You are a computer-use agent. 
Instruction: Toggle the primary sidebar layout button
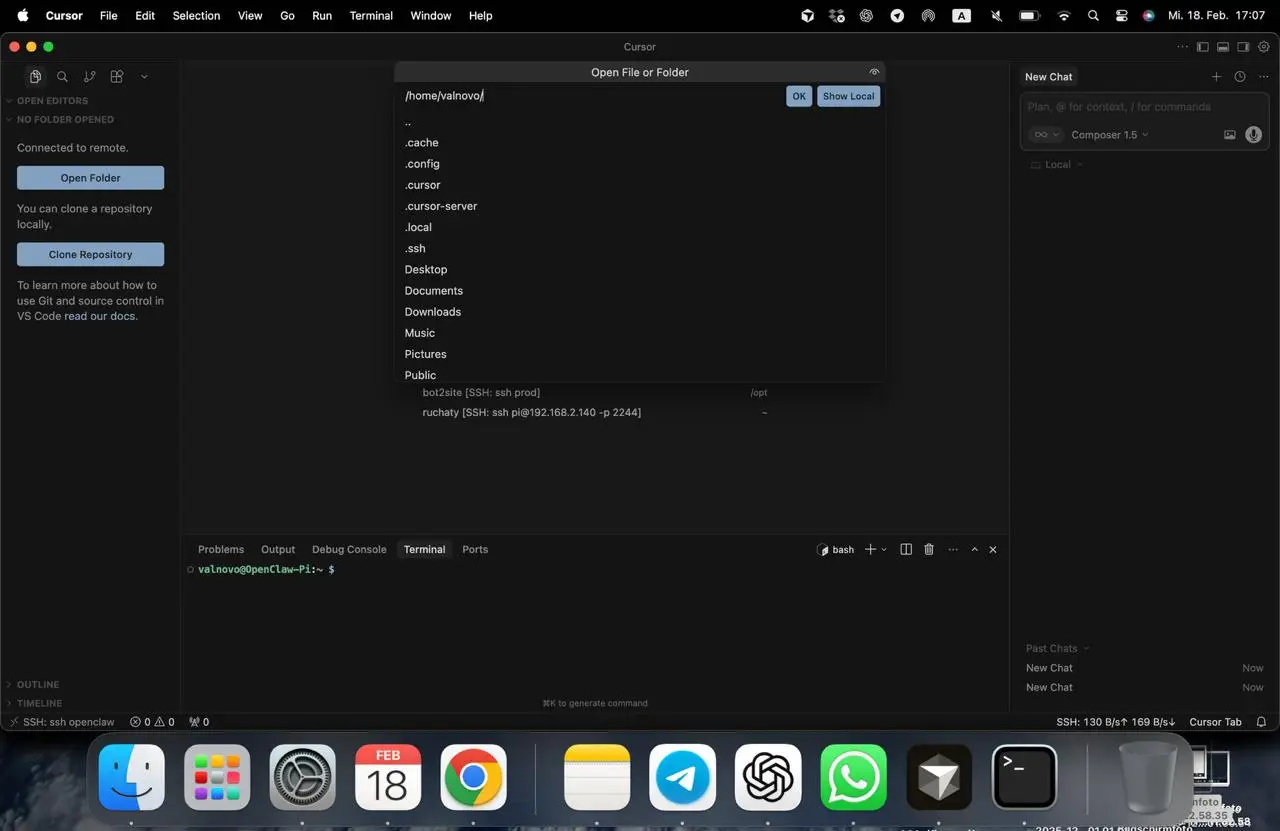click(x=1203, y=47)
